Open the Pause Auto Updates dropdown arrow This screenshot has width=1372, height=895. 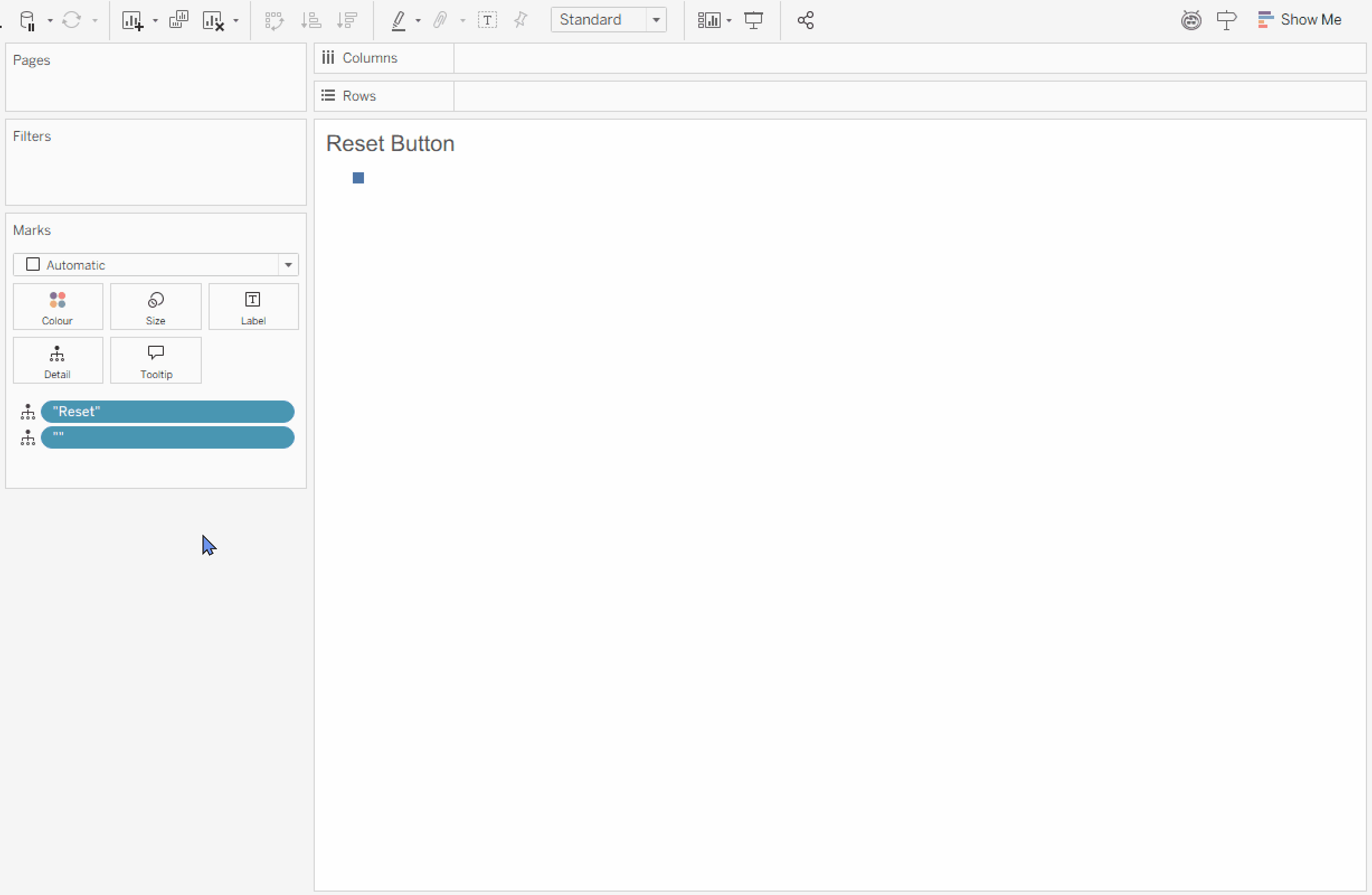click(50, 21)
